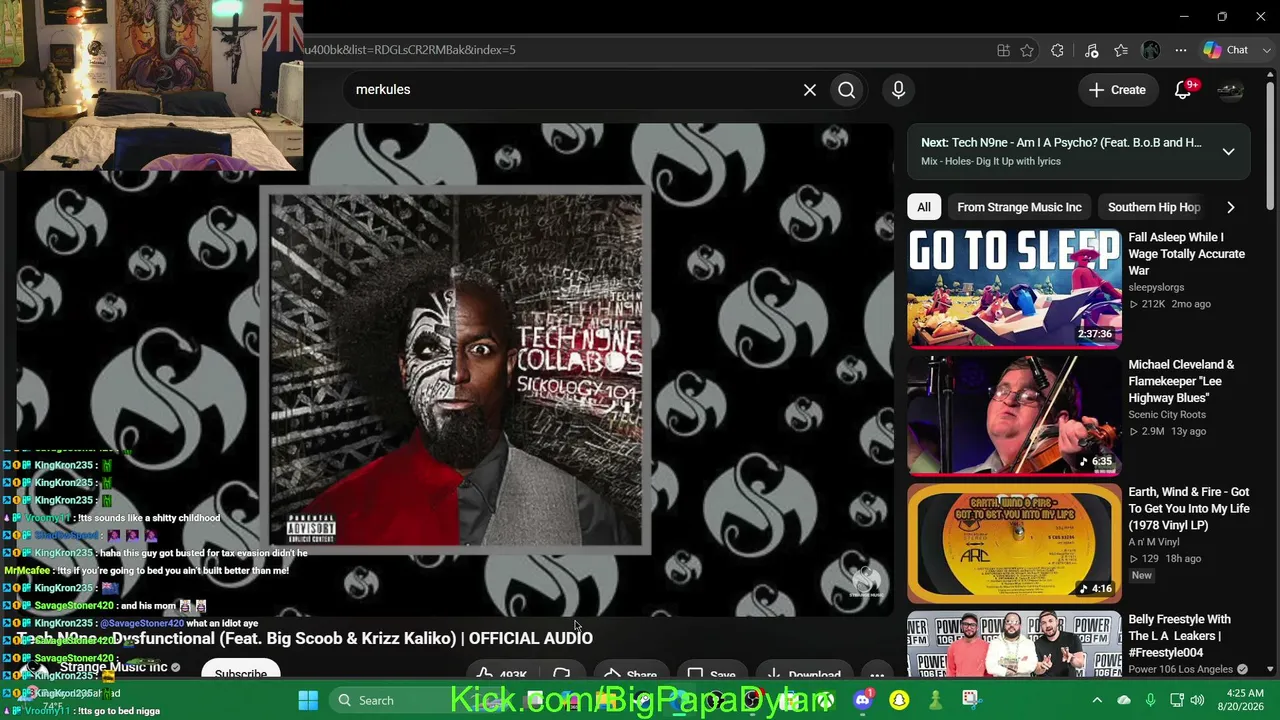Select From Strange Music Inc chip
The width and height of the screenshot is (1280, 720).
point(1019,207)
